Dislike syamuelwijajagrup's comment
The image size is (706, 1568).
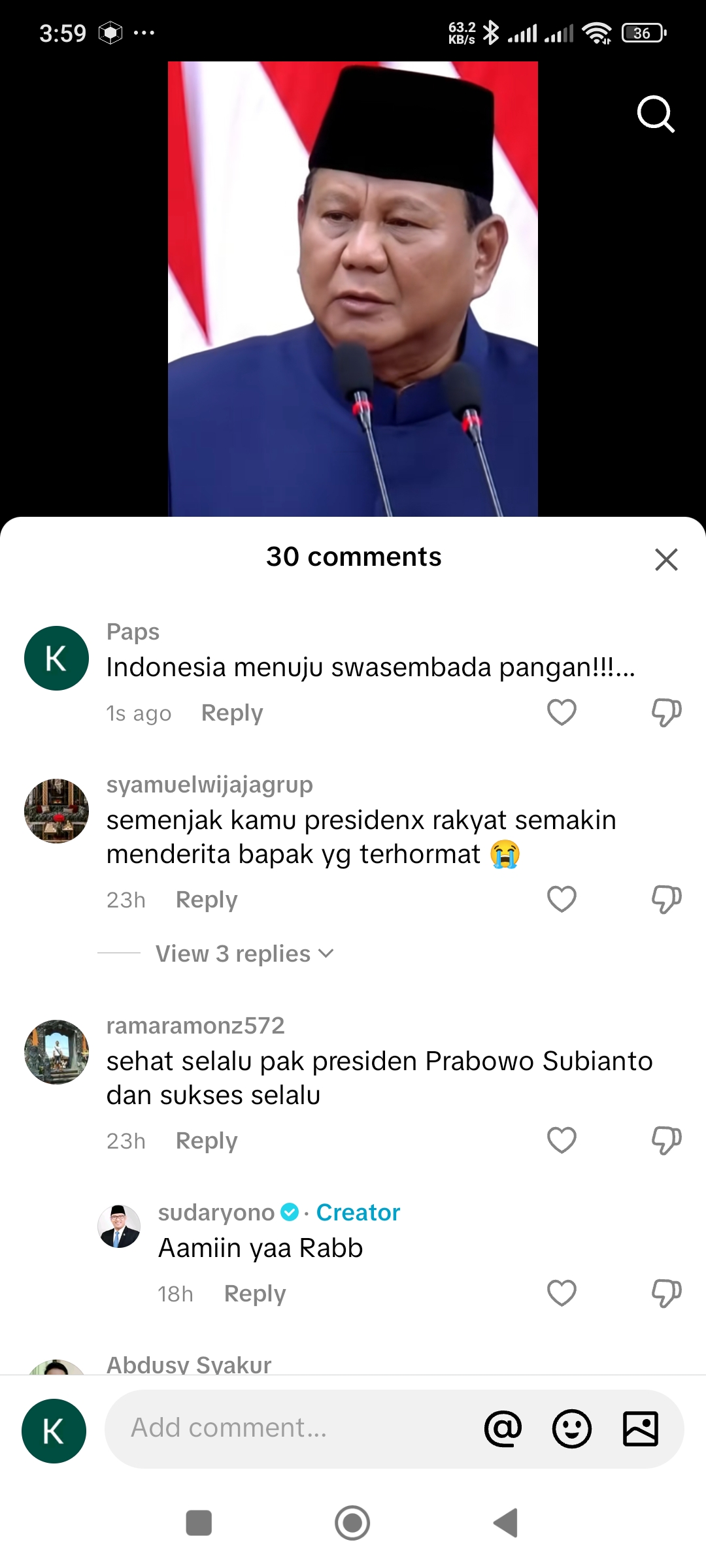pos(666,899)
